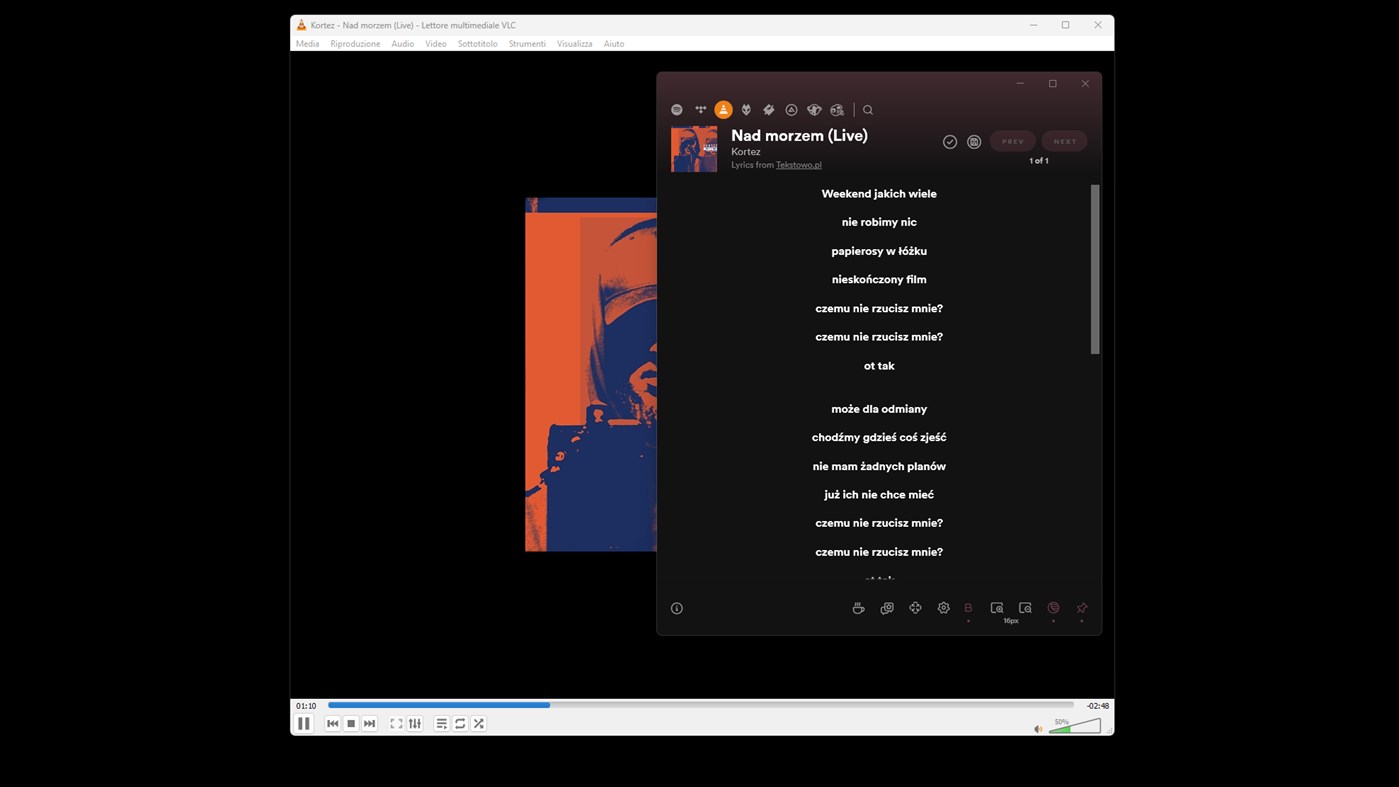The height and width of the screenshot is (787, 1399).
Task: Open the Audio menu
Action: coord(402,43)
